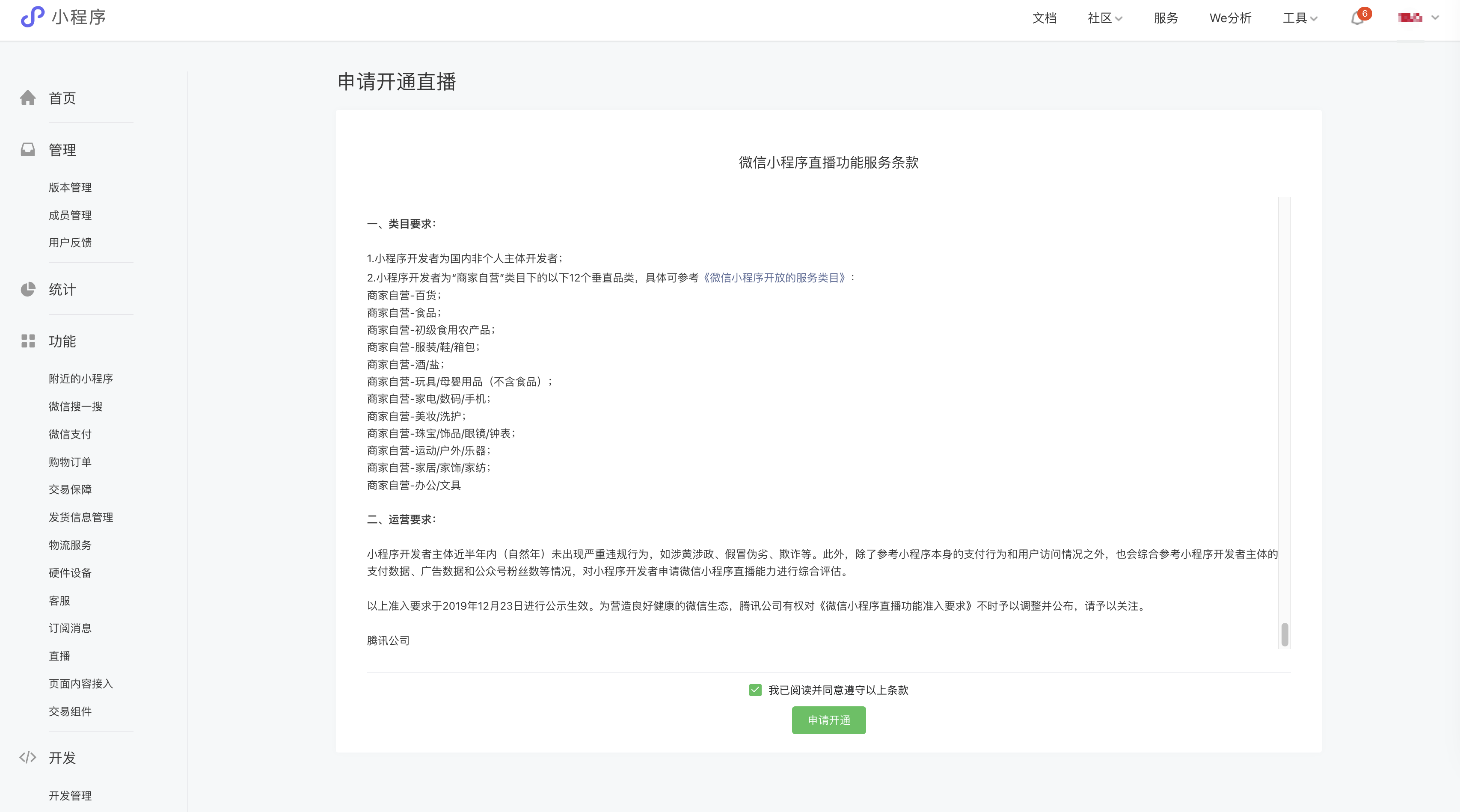This screenshot has width=1460, height=812.
Task: Select the 首页 home icon
Action: 28,98
